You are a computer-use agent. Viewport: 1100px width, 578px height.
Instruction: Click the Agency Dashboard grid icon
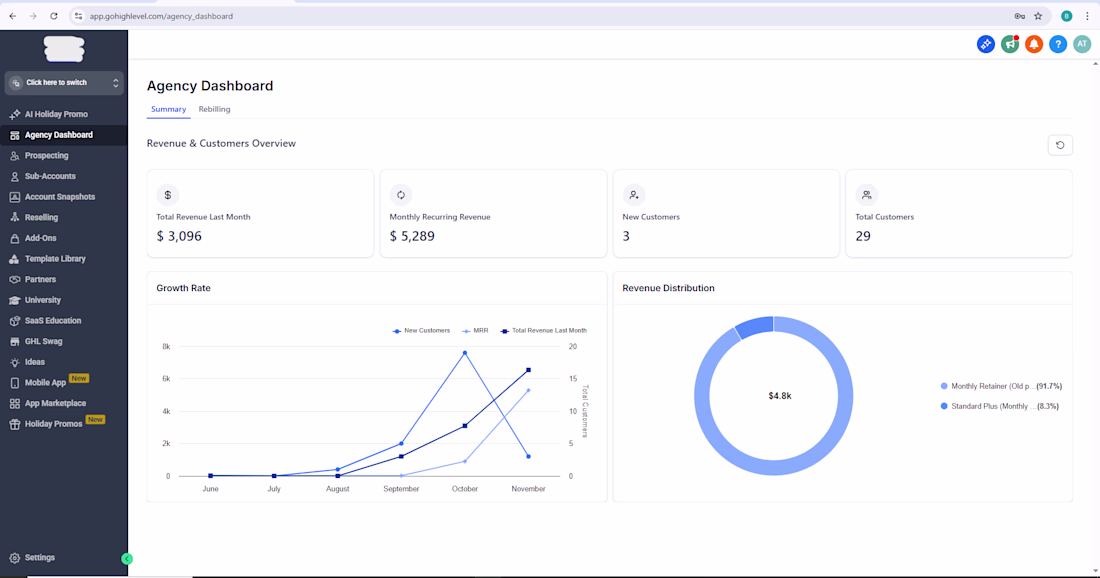[x=14, y=135]
